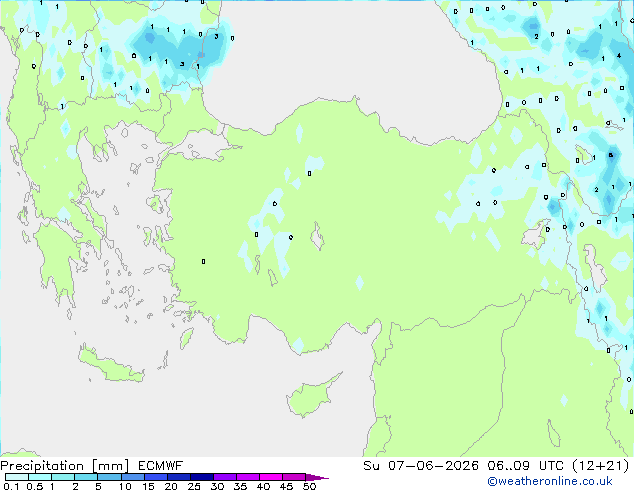
Task: Select the violet 30–35 mm legend swatch
Action: click(x=225, y=477)
